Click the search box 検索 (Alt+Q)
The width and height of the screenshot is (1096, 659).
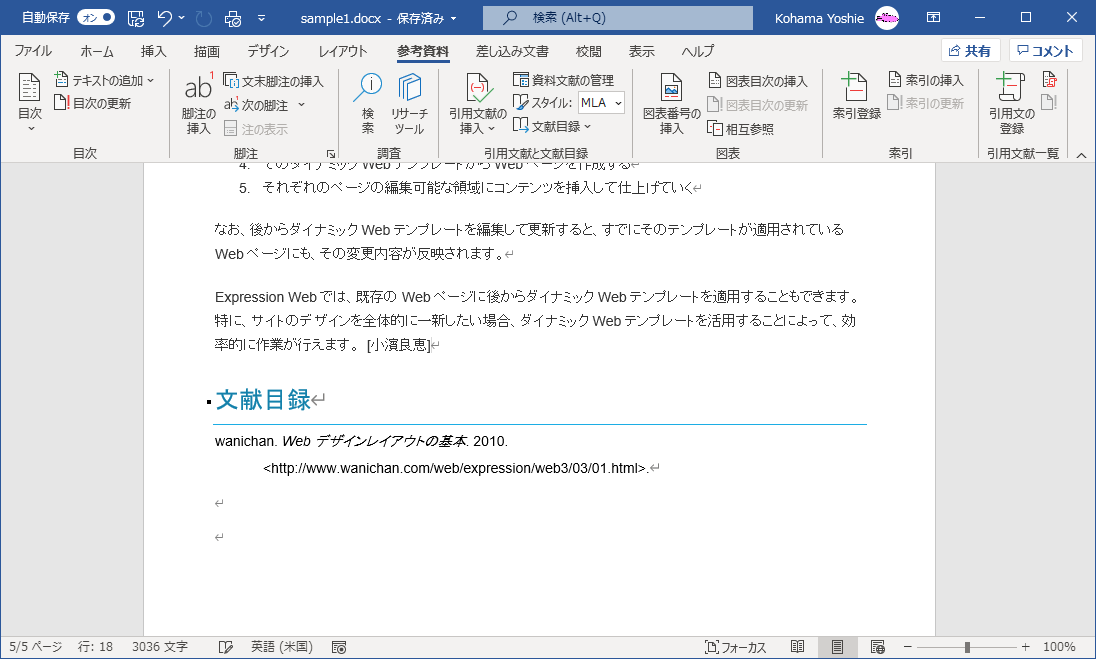tap(617, 18)
